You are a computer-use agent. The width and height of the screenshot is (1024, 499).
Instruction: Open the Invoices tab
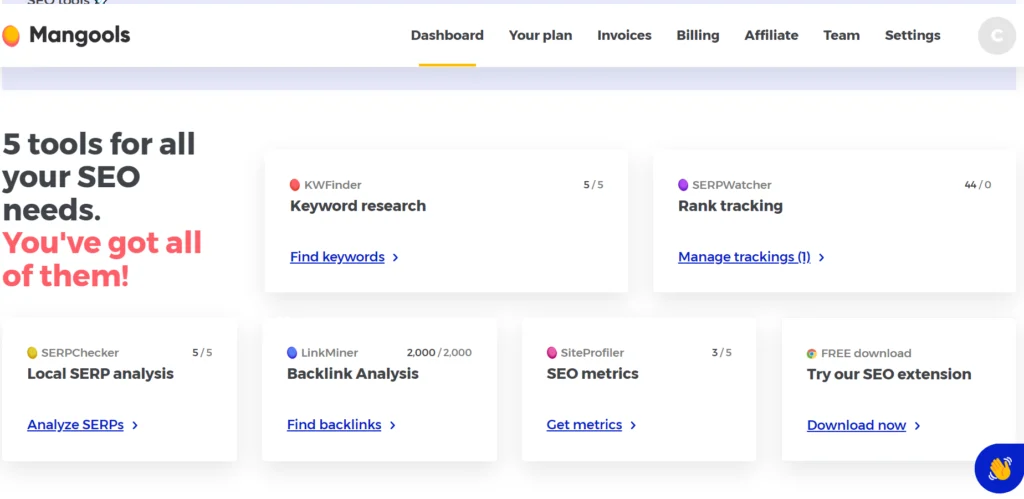pyautogui.click(x=624, y=35)
